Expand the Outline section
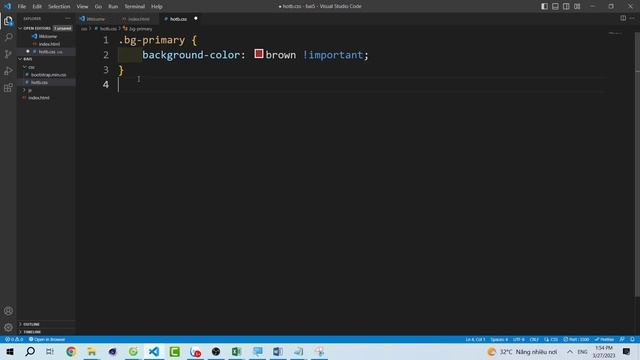The height and width of the screenshot is (360, 640). 46,324
